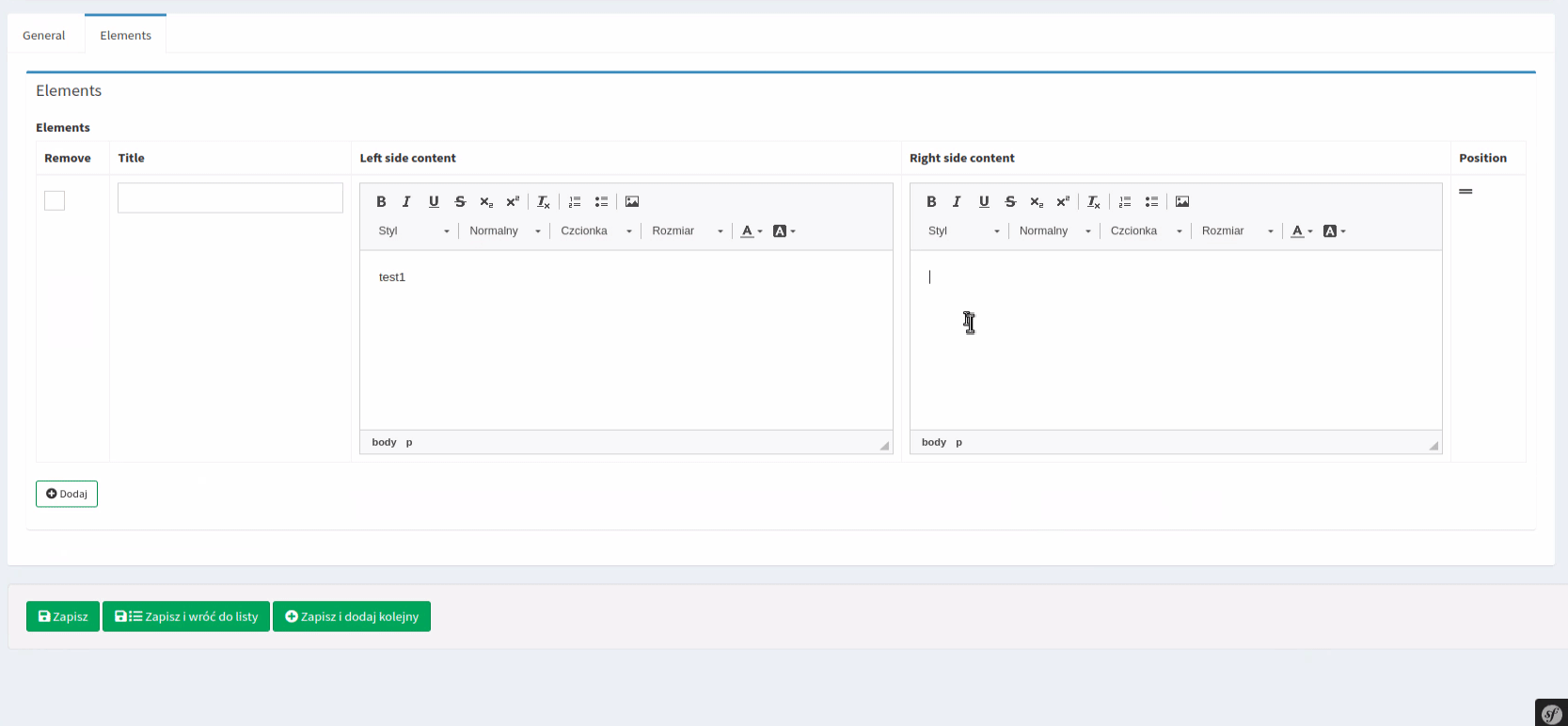Open the Czcionka font dropdown in the left editor

tap(595, 230)
